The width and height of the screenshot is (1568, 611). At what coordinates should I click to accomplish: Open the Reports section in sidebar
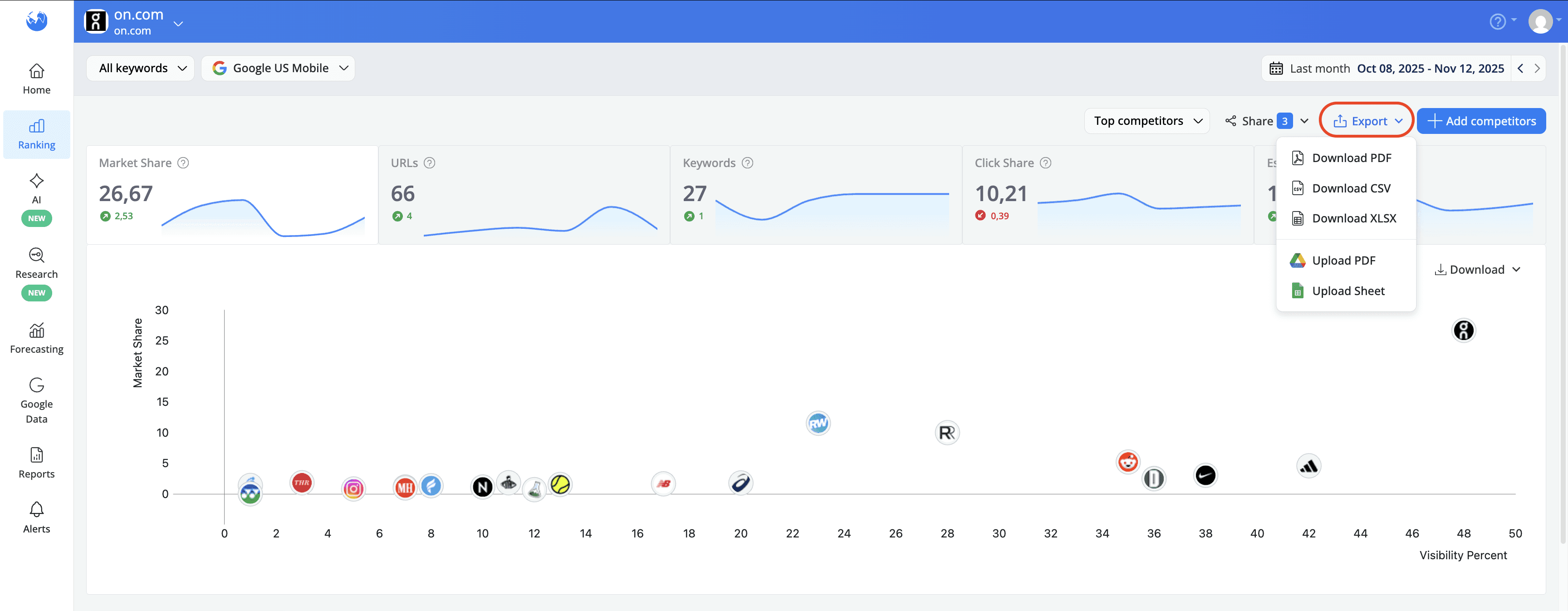click(x=36, y=463)
